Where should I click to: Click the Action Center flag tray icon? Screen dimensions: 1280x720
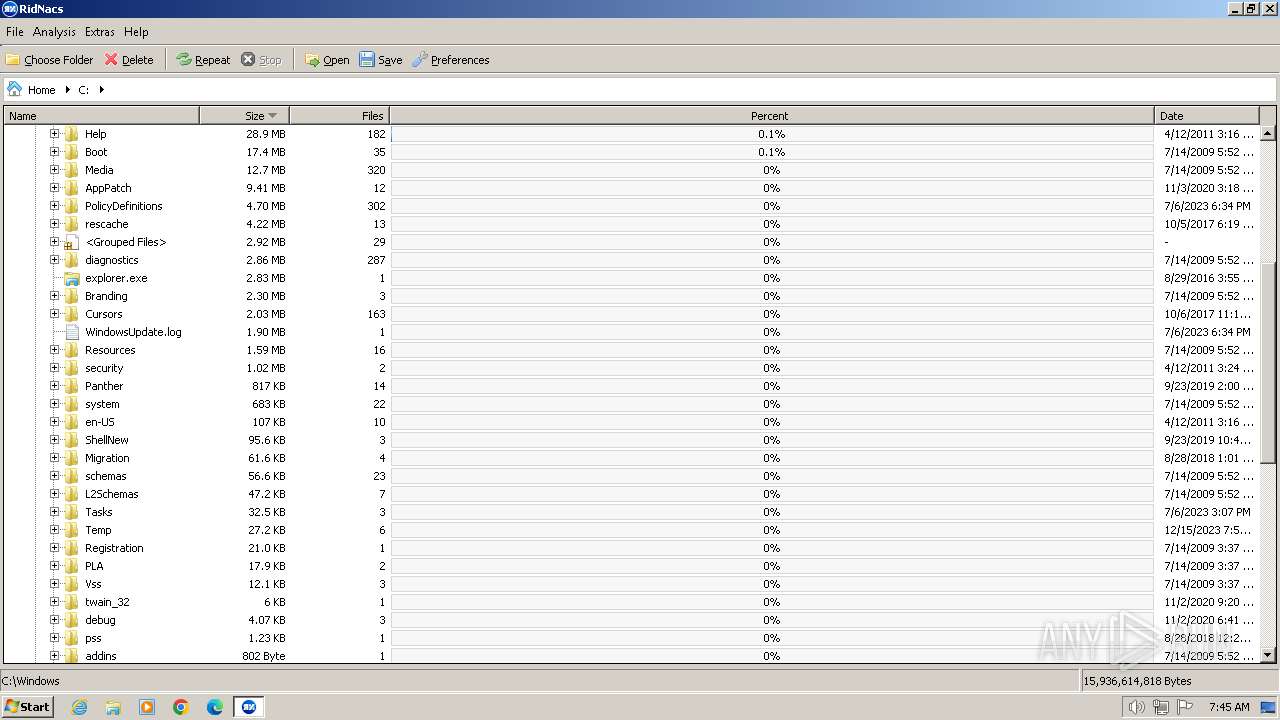(x=1185, y=707)
